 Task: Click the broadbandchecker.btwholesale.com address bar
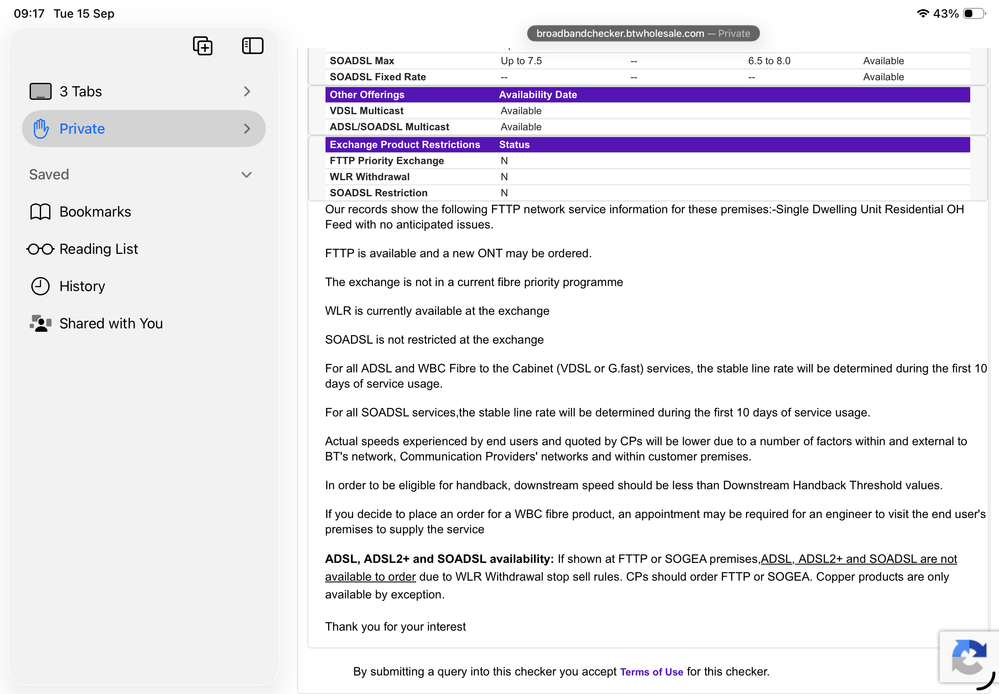click(x=643, y=33)
